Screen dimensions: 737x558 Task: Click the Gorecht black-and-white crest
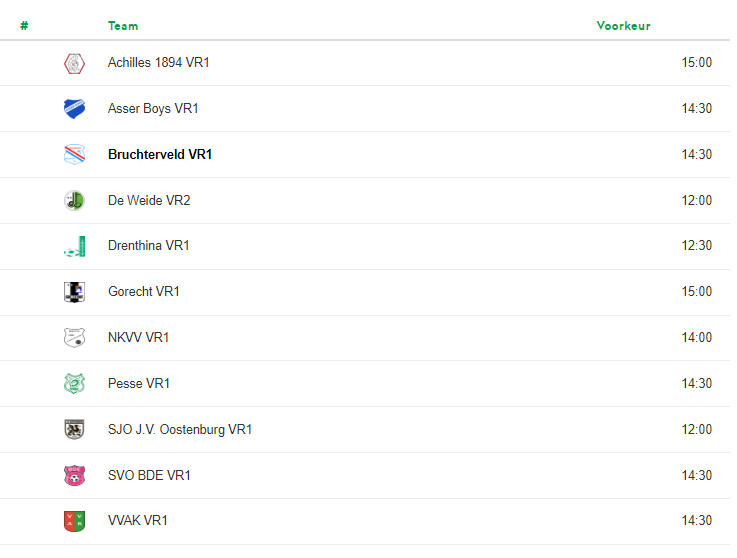(x=74, y=292)
